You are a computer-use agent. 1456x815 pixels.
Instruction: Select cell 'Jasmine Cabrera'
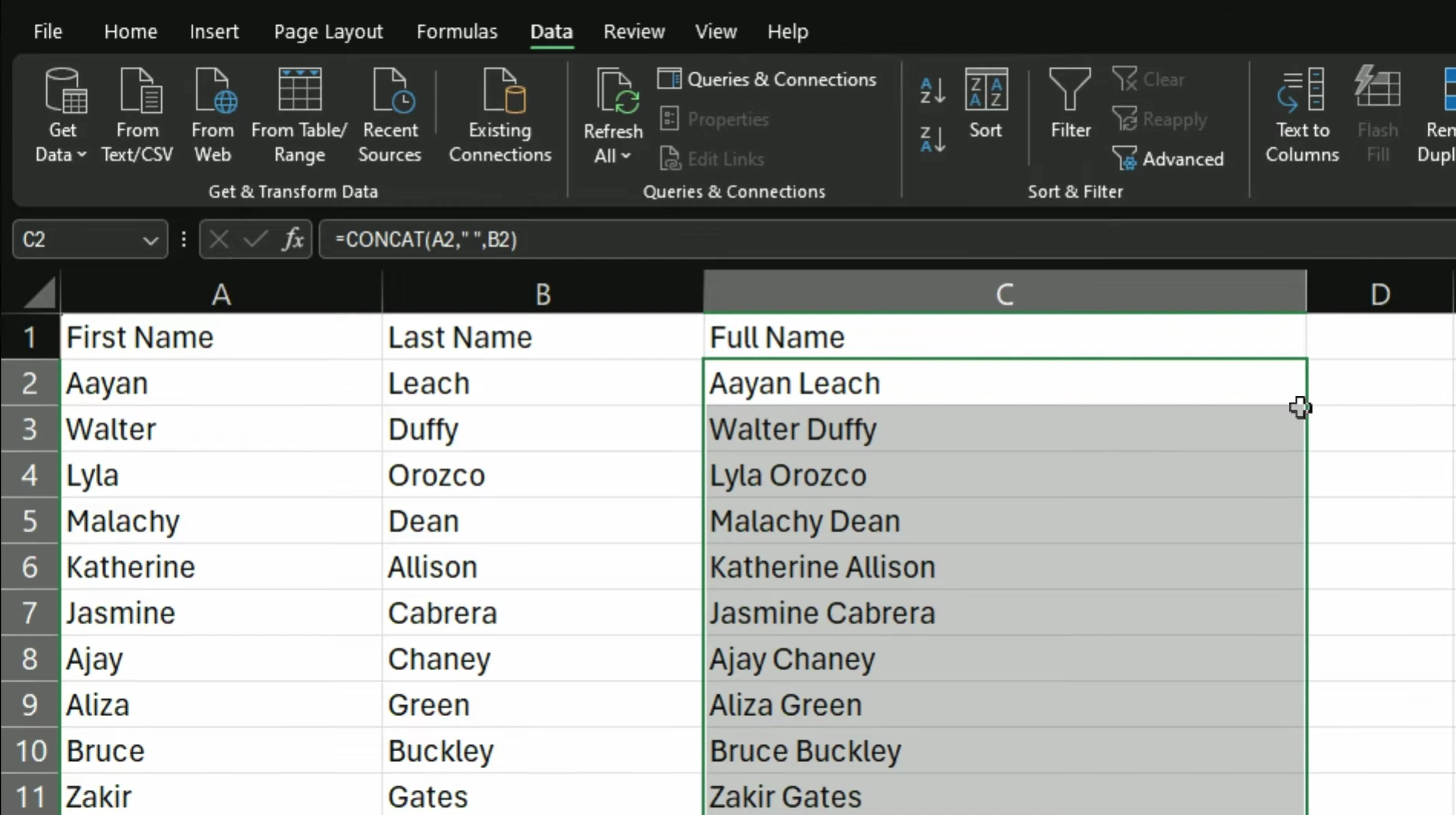(x=1005, y=613)
